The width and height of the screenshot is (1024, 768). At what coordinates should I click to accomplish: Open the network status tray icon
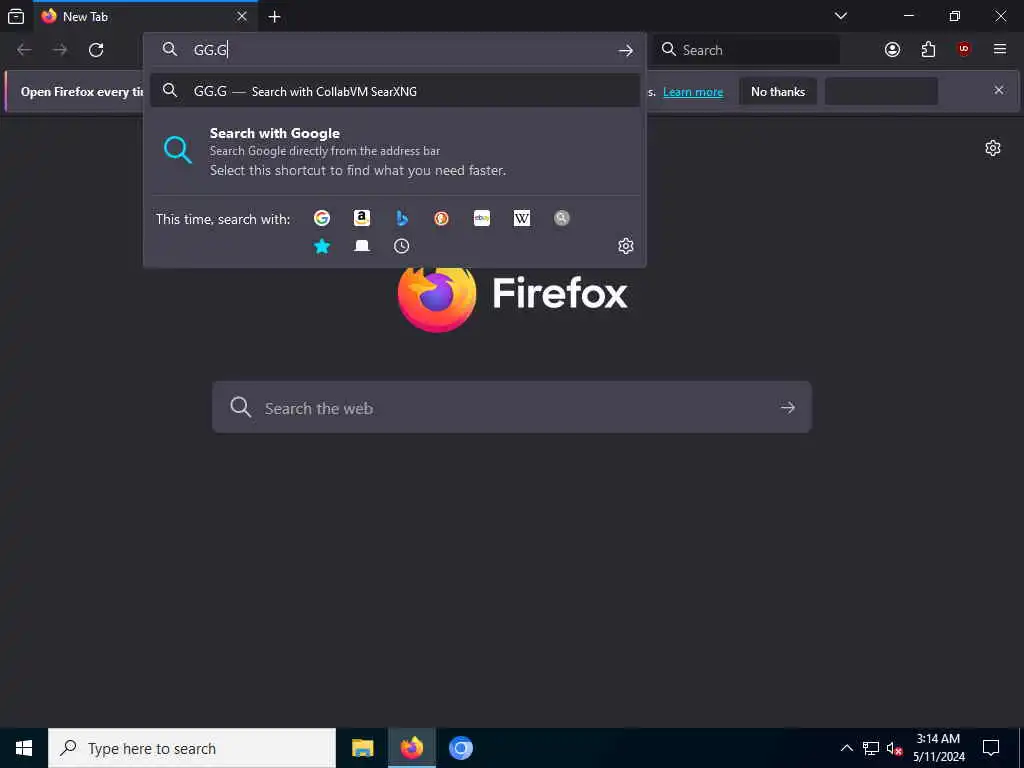[x=871, y=748]
